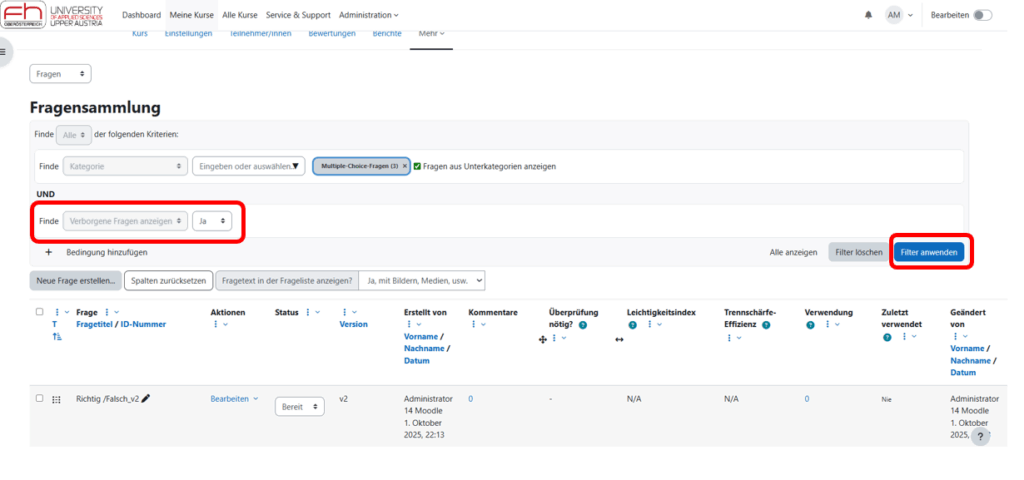Viewport: 1024px width, 480px height.
Task: Click the Eingeben oder auswählen category field
Action: click(x=248, y=166)
